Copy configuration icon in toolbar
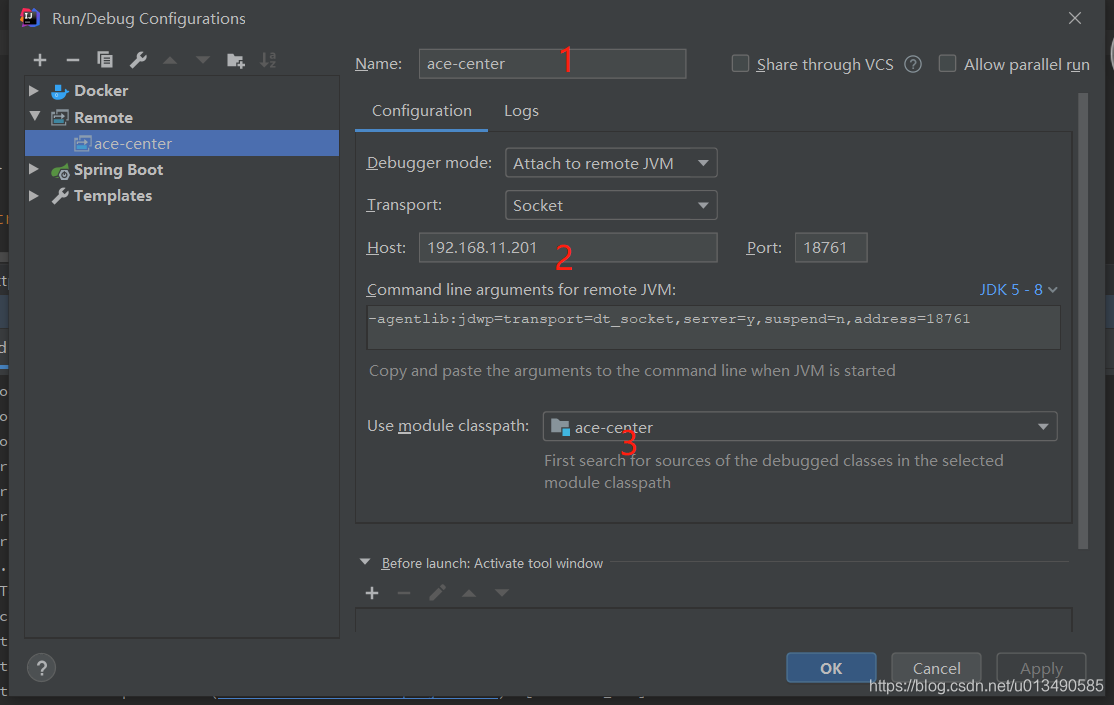The image size is (1114, 705). tap(105, 60)
